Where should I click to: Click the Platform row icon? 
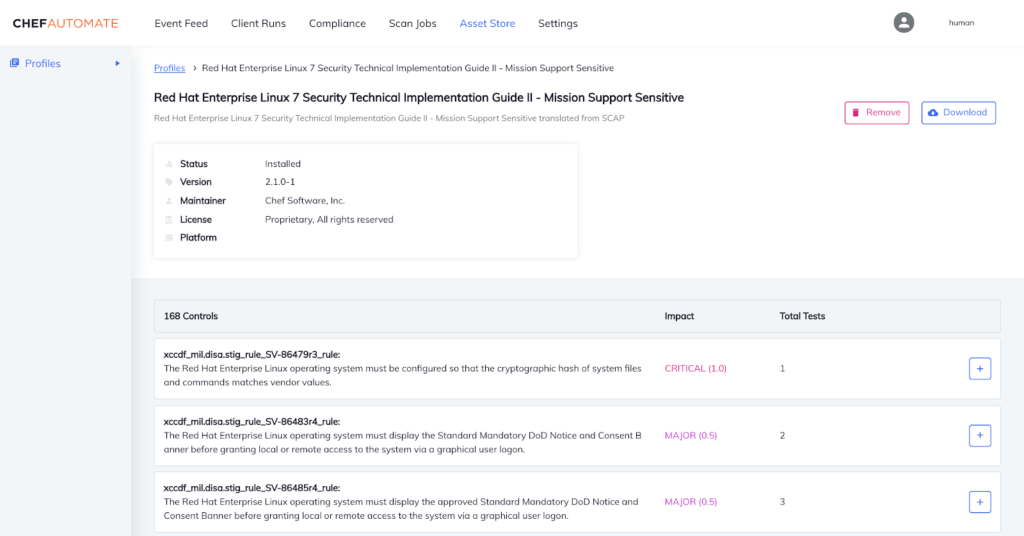[169, 238]
